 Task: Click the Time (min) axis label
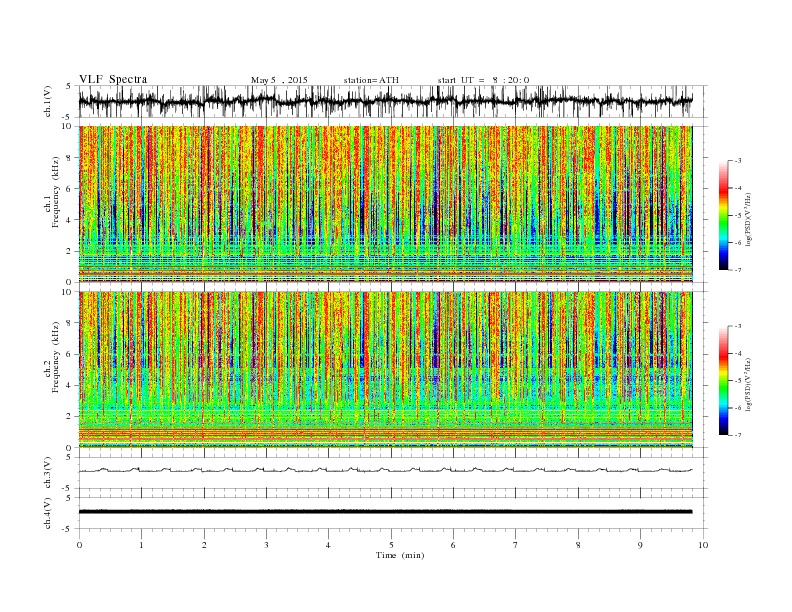400,555
